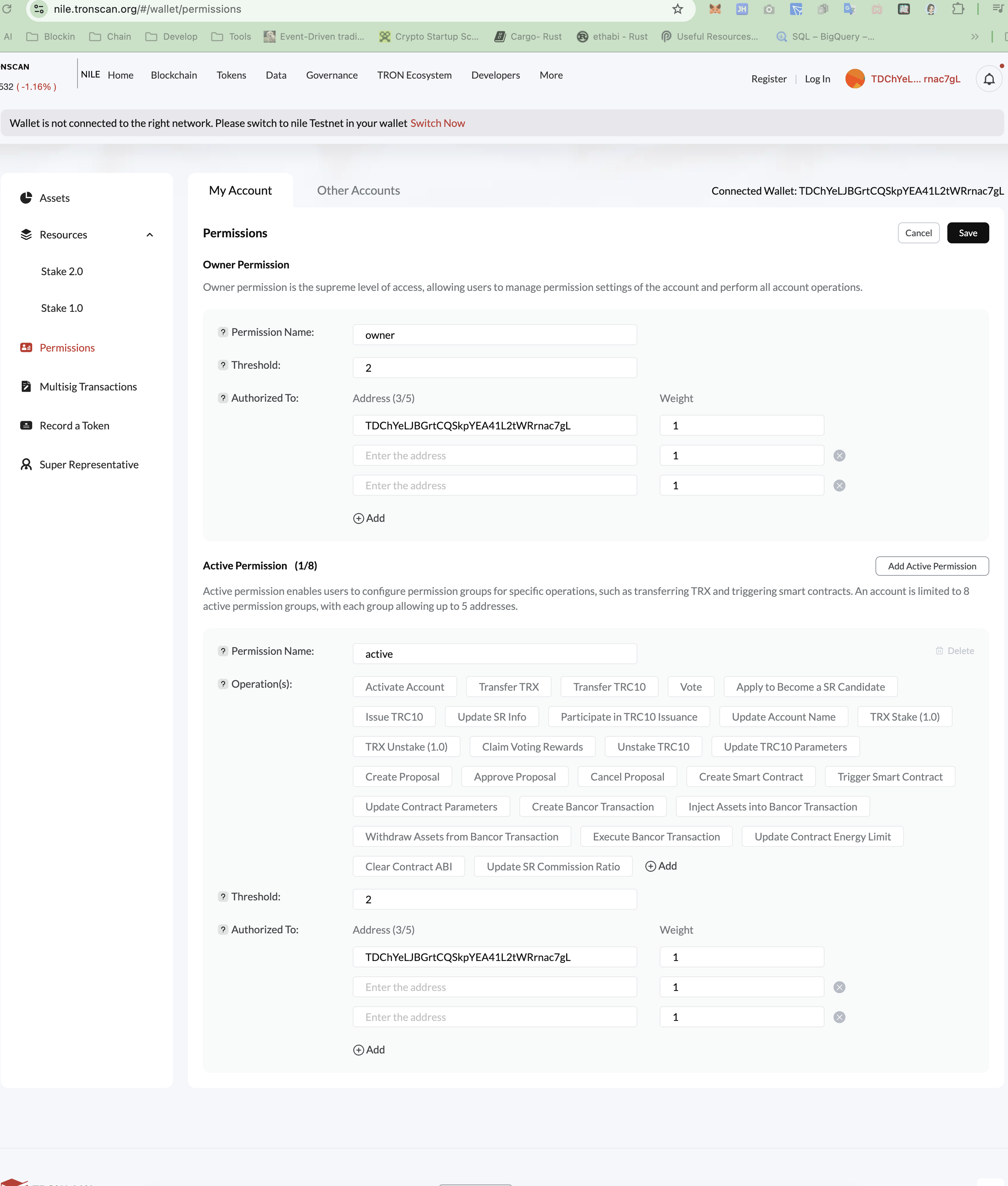Toggle the Trigger Smart Contract operation
Screen dimensions: 1008x1186
[x=889, y=776]
